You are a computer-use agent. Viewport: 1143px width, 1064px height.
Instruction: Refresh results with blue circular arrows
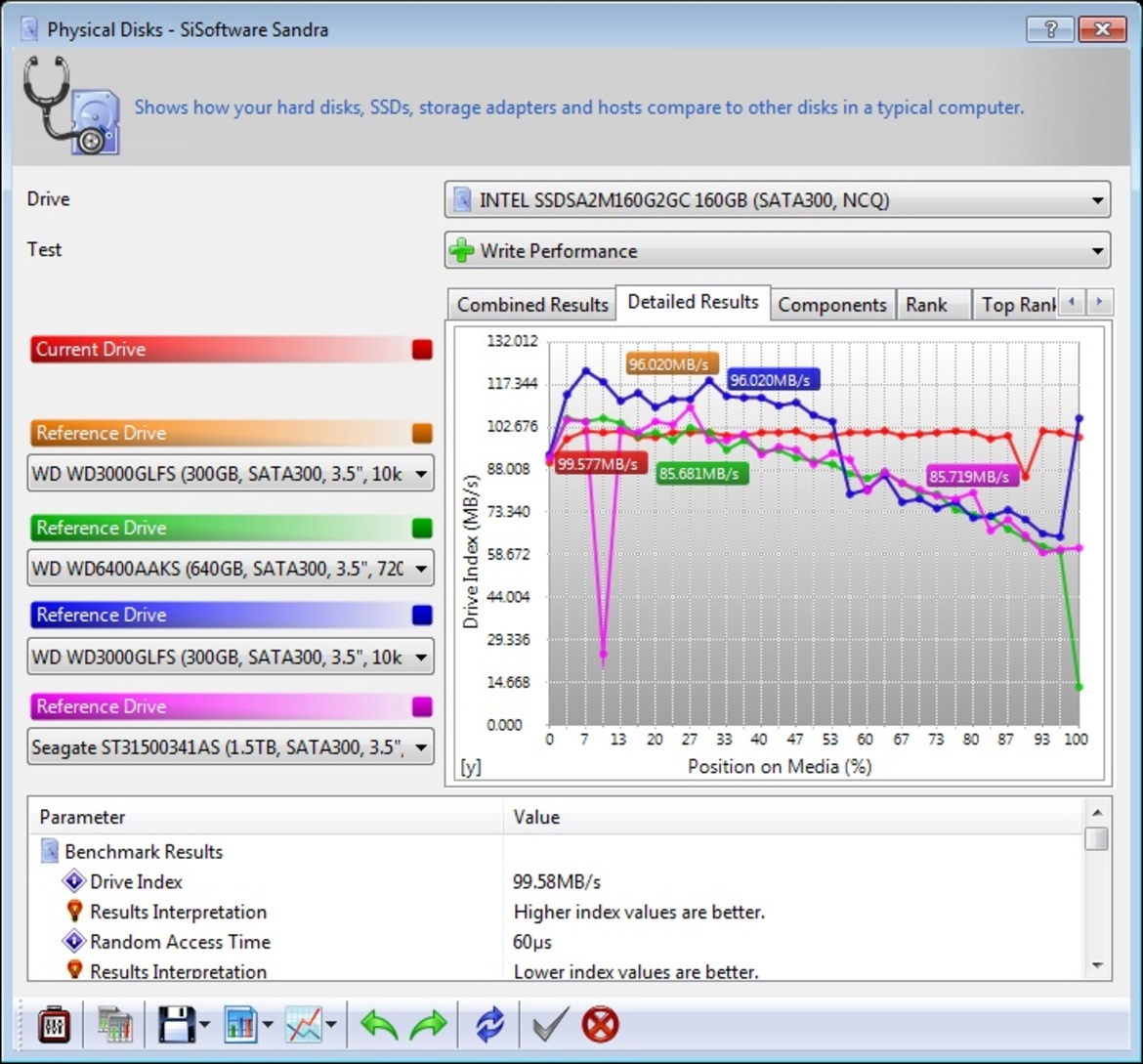click(489, 1025)
